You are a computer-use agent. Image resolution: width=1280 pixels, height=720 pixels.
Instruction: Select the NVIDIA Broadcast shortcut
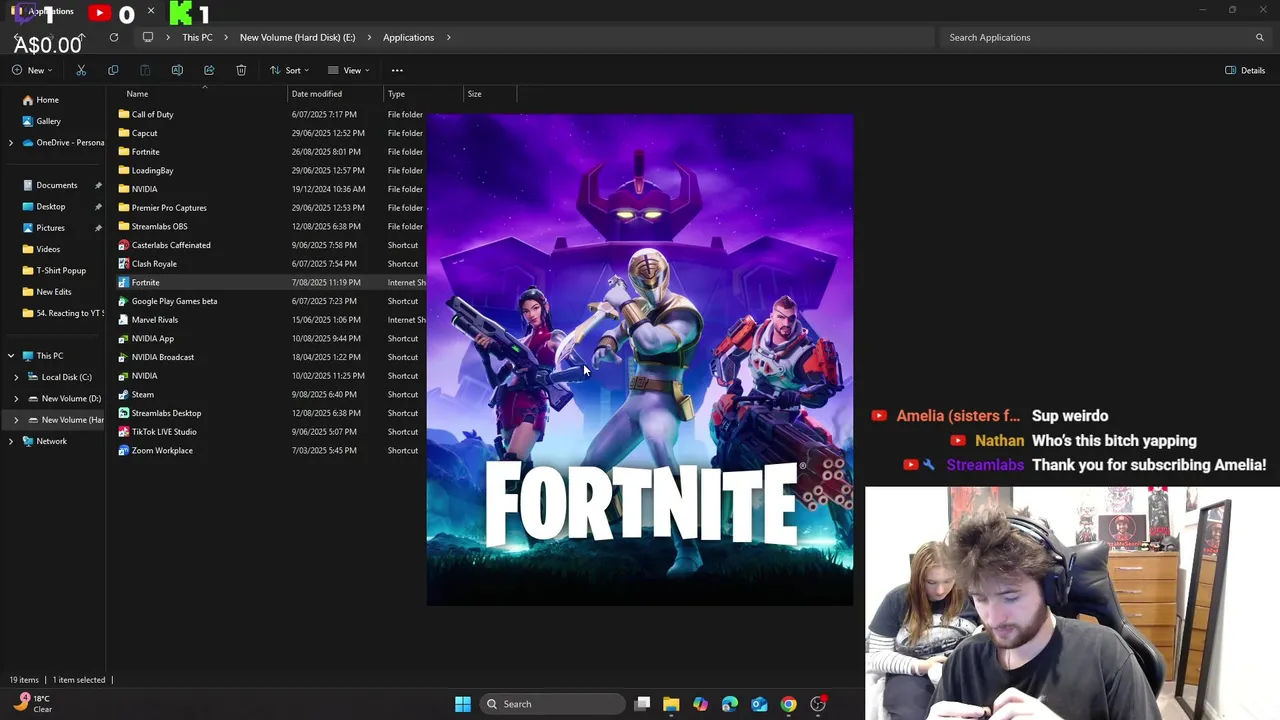[x=162, y=357]
